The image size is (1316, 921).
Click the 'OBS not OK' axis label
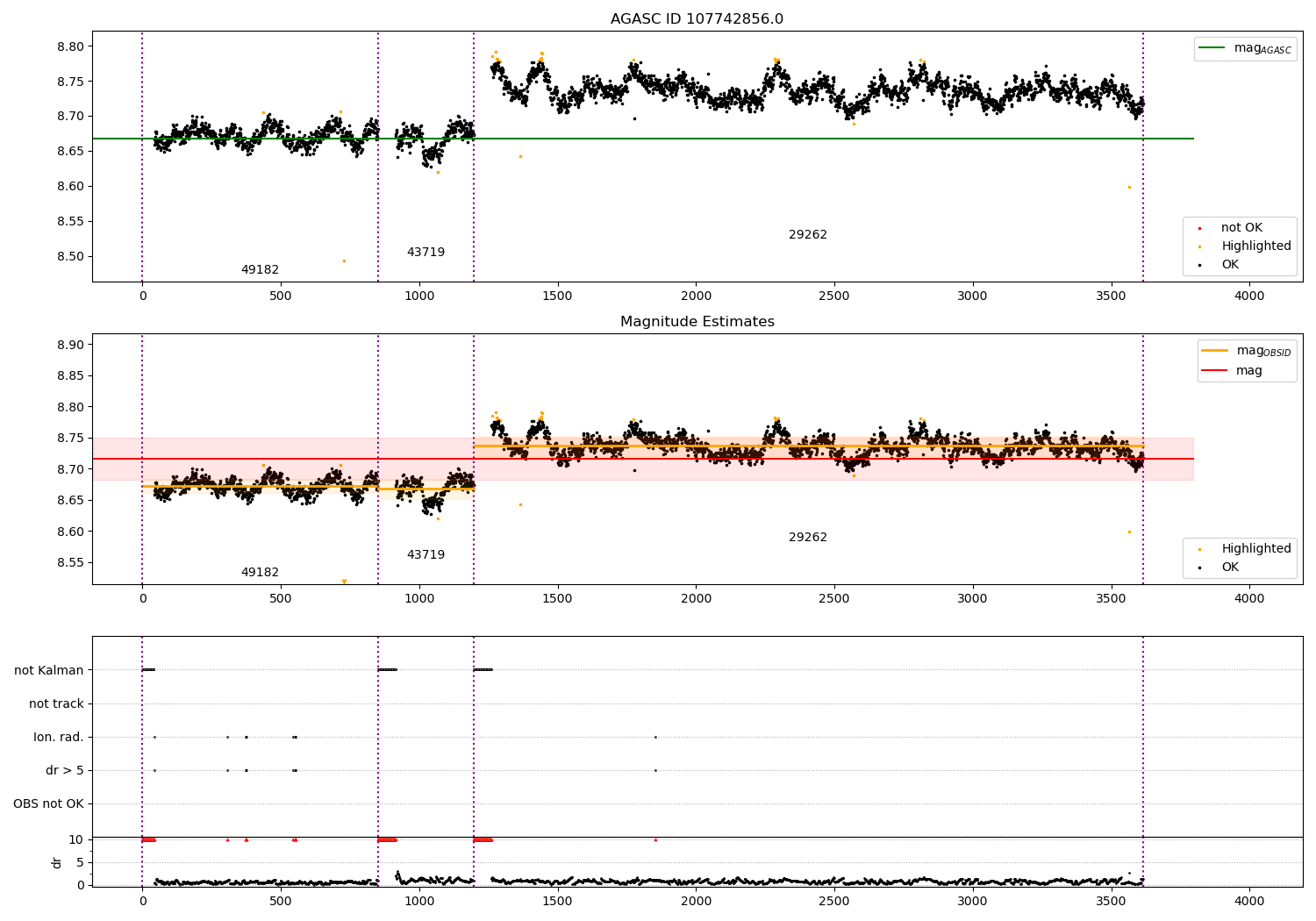(x=48, y=804)
